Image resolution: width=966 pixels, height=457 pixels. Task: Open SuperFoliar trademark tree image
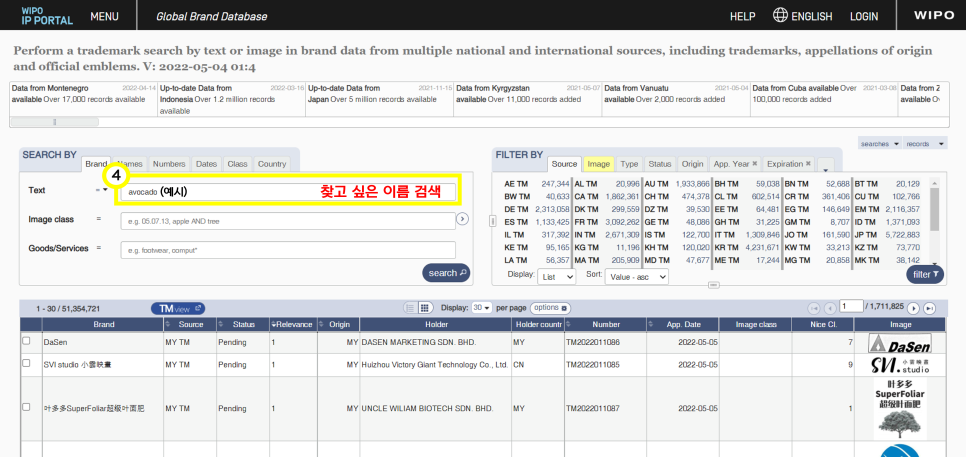tap(899, 408)
